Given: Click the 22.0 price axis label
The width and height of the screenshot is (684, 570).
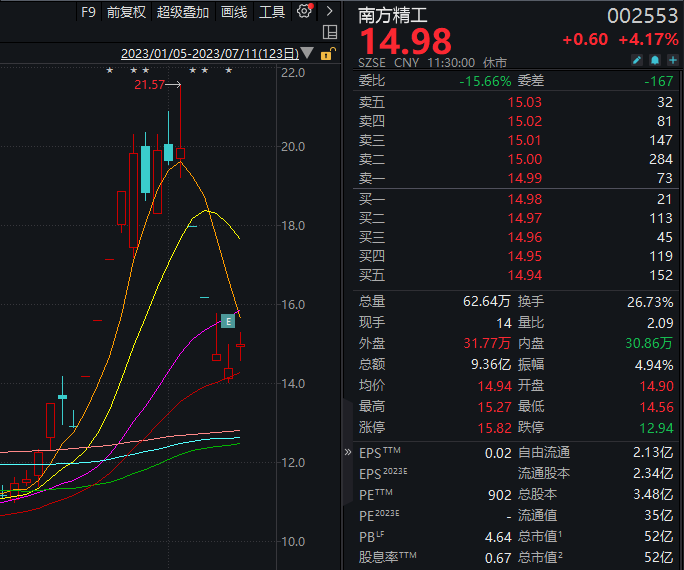Looking at the screenshot, I should 293,72.
